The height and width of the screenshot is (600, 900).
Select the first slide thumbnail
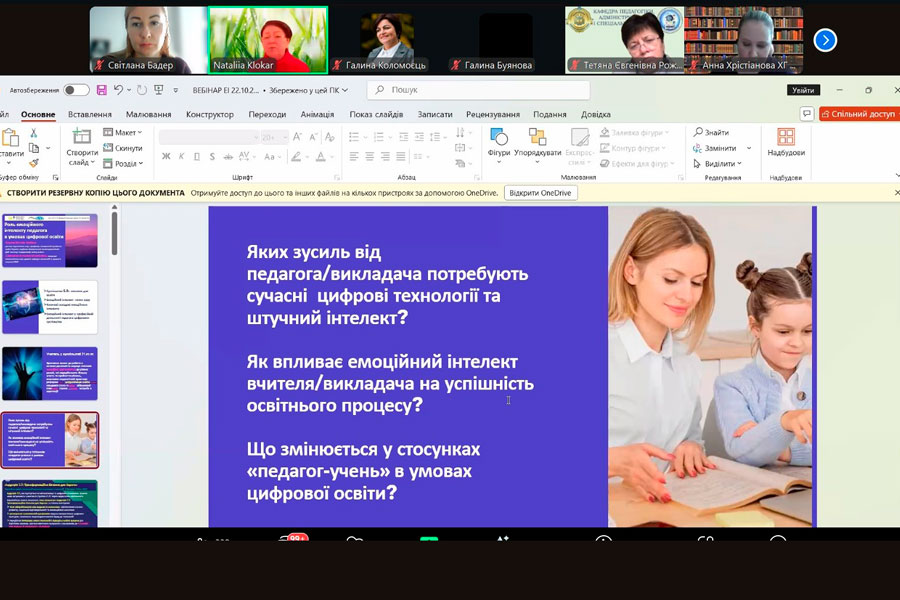[50, 240]
